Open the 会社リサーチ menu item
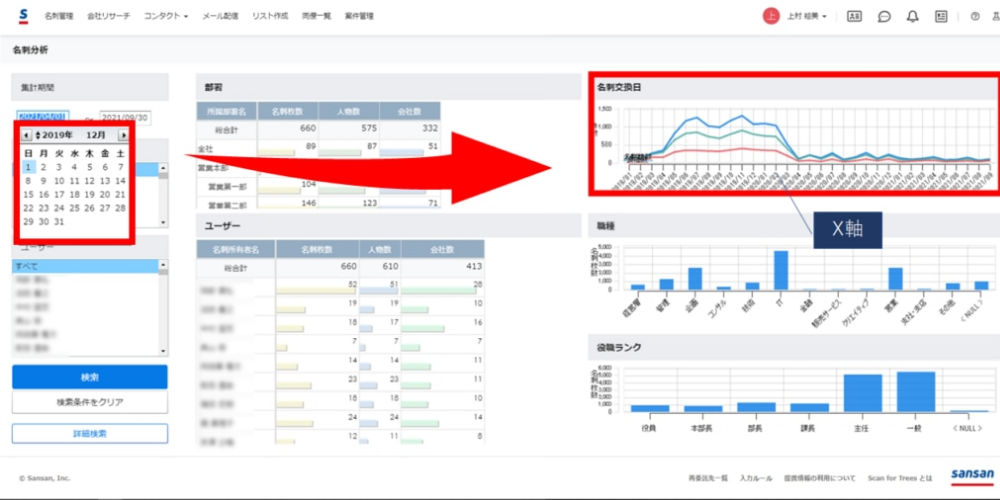The width and height of the screenshot is (1000, 500). pyautogui.click(x=108, y=16)
